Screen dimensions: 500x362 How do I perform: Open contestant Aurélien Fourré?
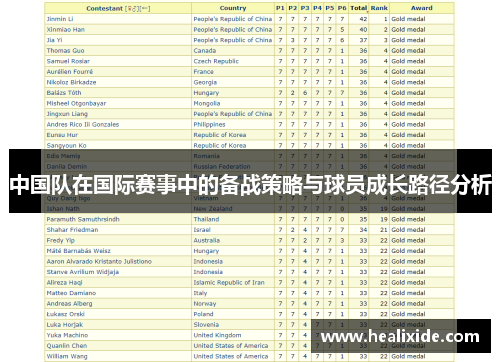(x=70, y=72)
